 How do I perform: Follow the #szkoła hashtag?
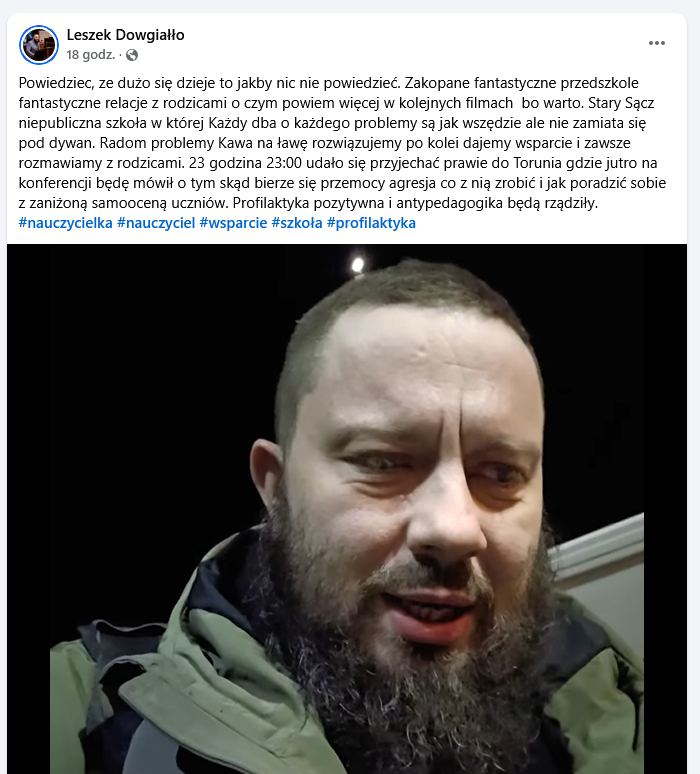click(297, 223)
